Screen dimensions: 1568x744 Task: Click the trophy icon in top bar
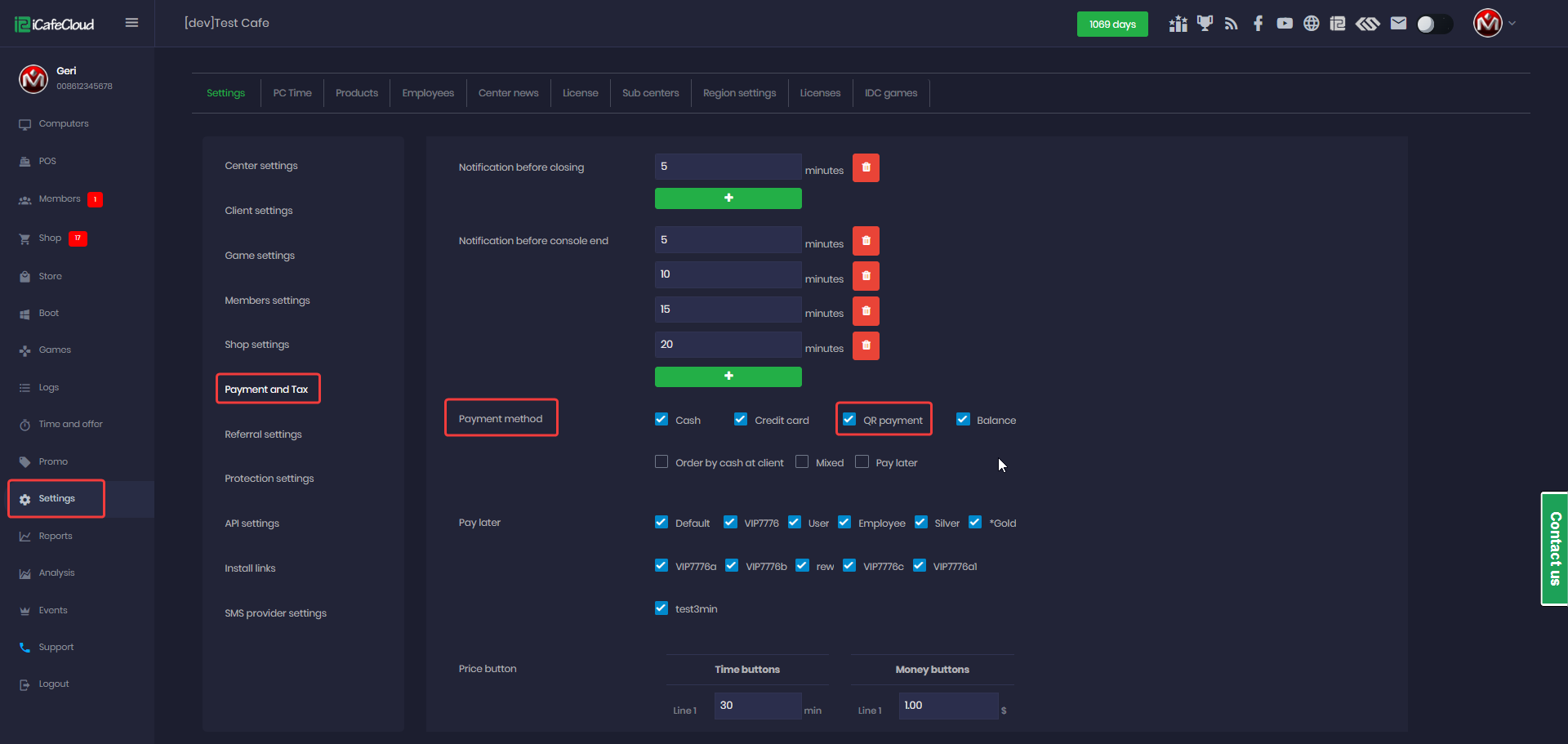tap(1205, 24)
